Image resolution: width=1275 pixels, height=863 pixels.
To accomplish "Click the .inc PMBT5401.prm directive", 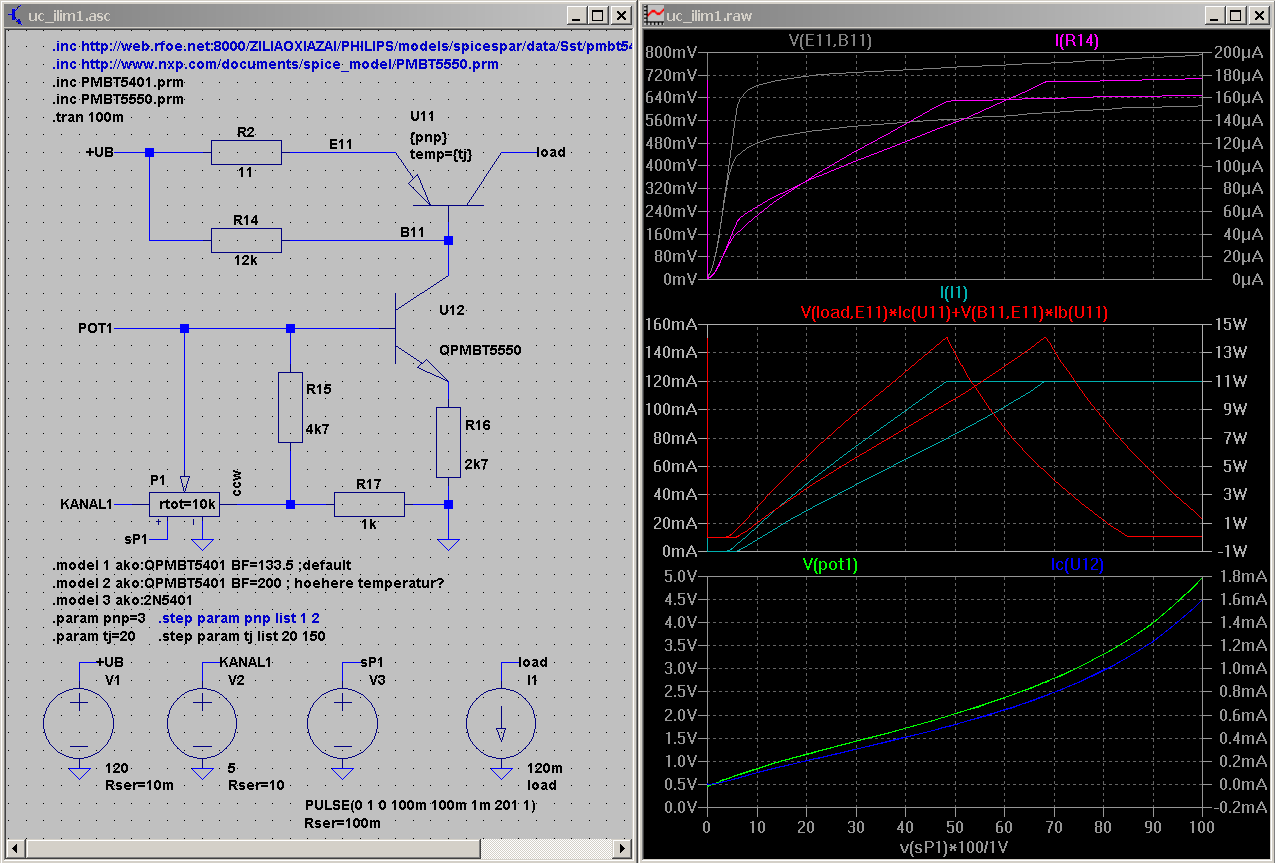I will tap(118, 82).
